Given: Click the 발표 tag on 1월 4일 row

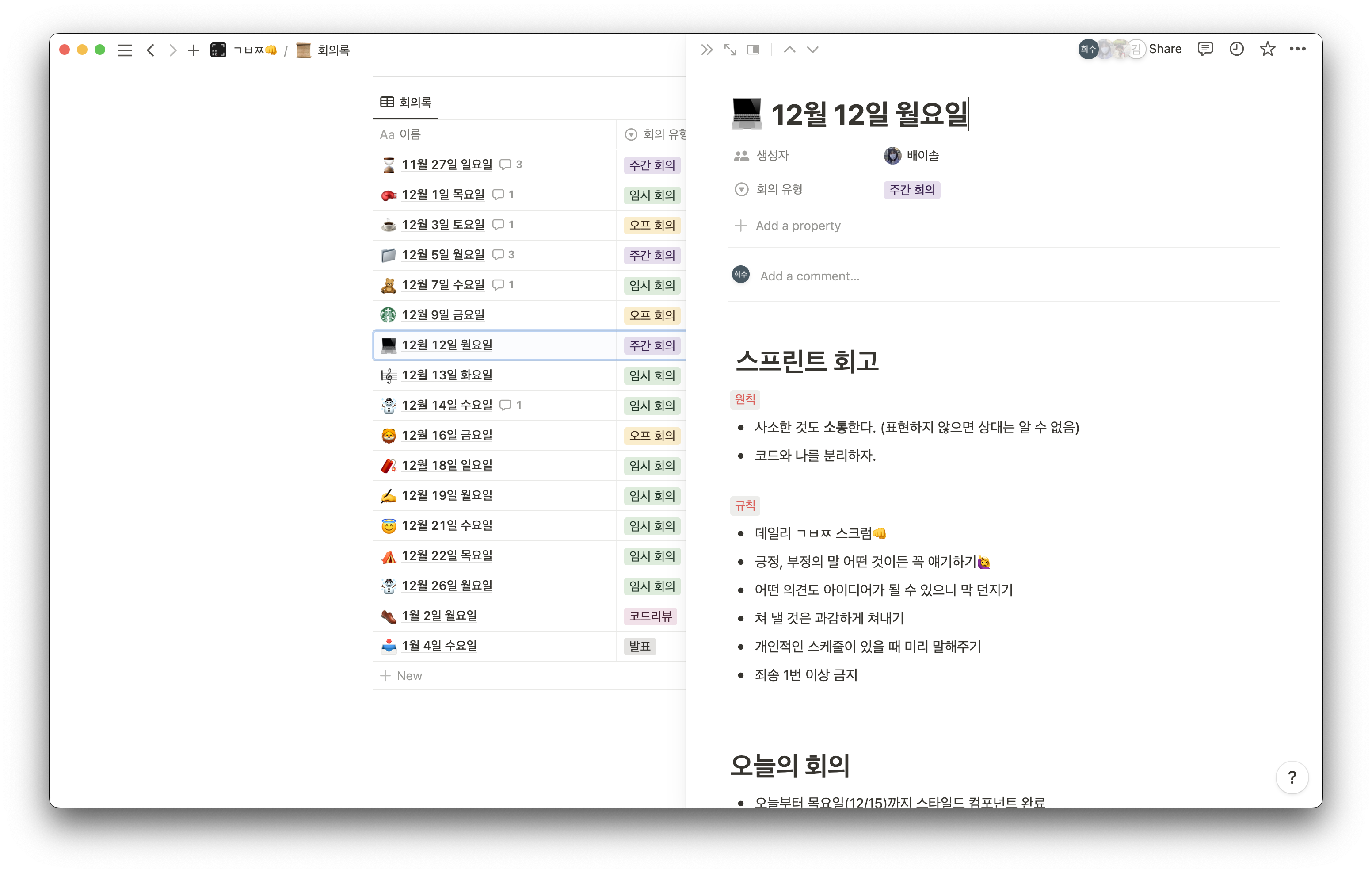Looking at the screenshot, I should click(x=639, y=646).
